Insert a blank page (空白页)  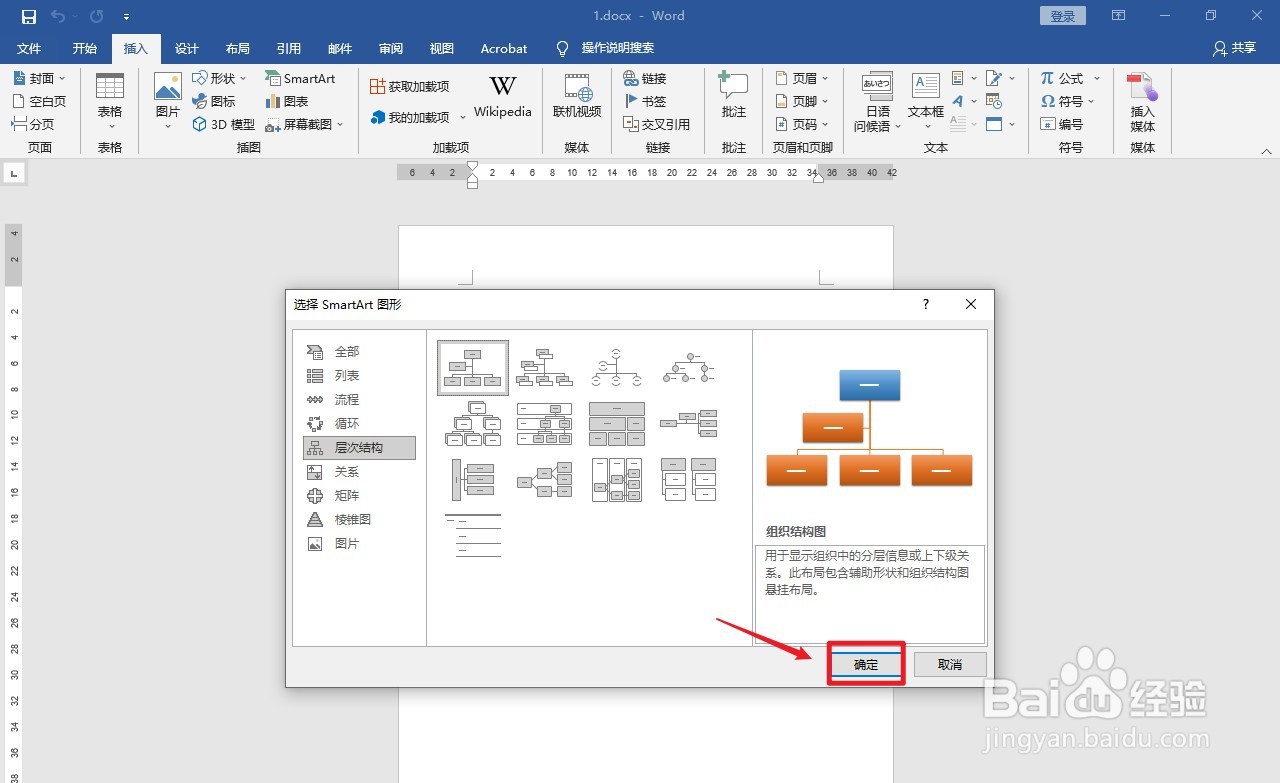39,101
